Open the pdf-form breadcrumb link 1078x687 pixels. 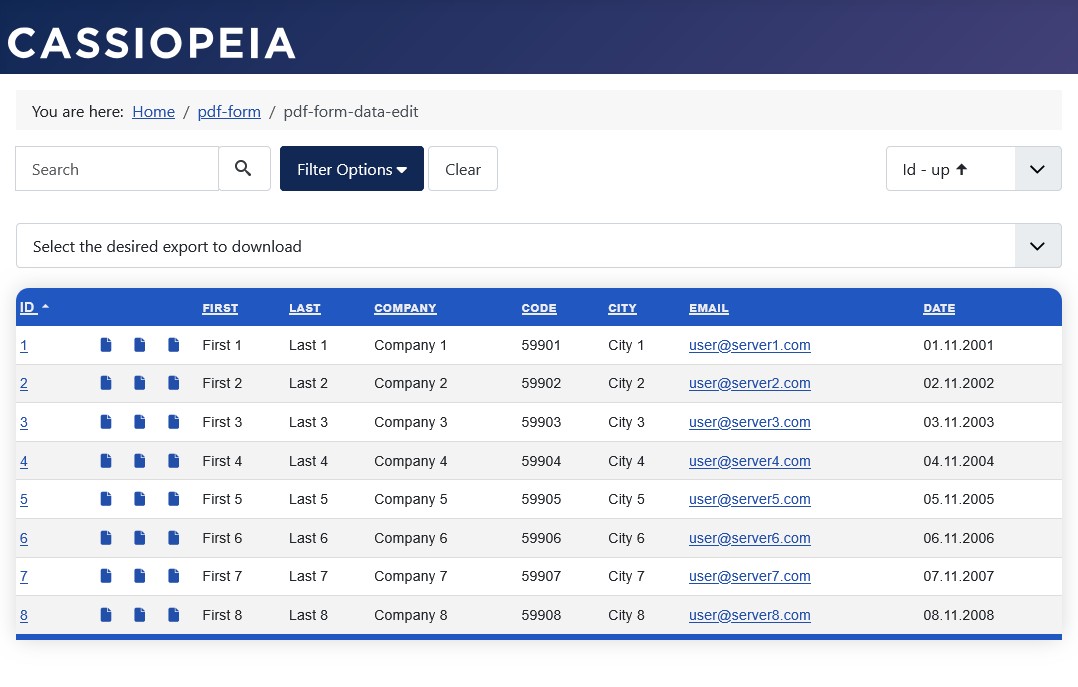coord(229,111)
